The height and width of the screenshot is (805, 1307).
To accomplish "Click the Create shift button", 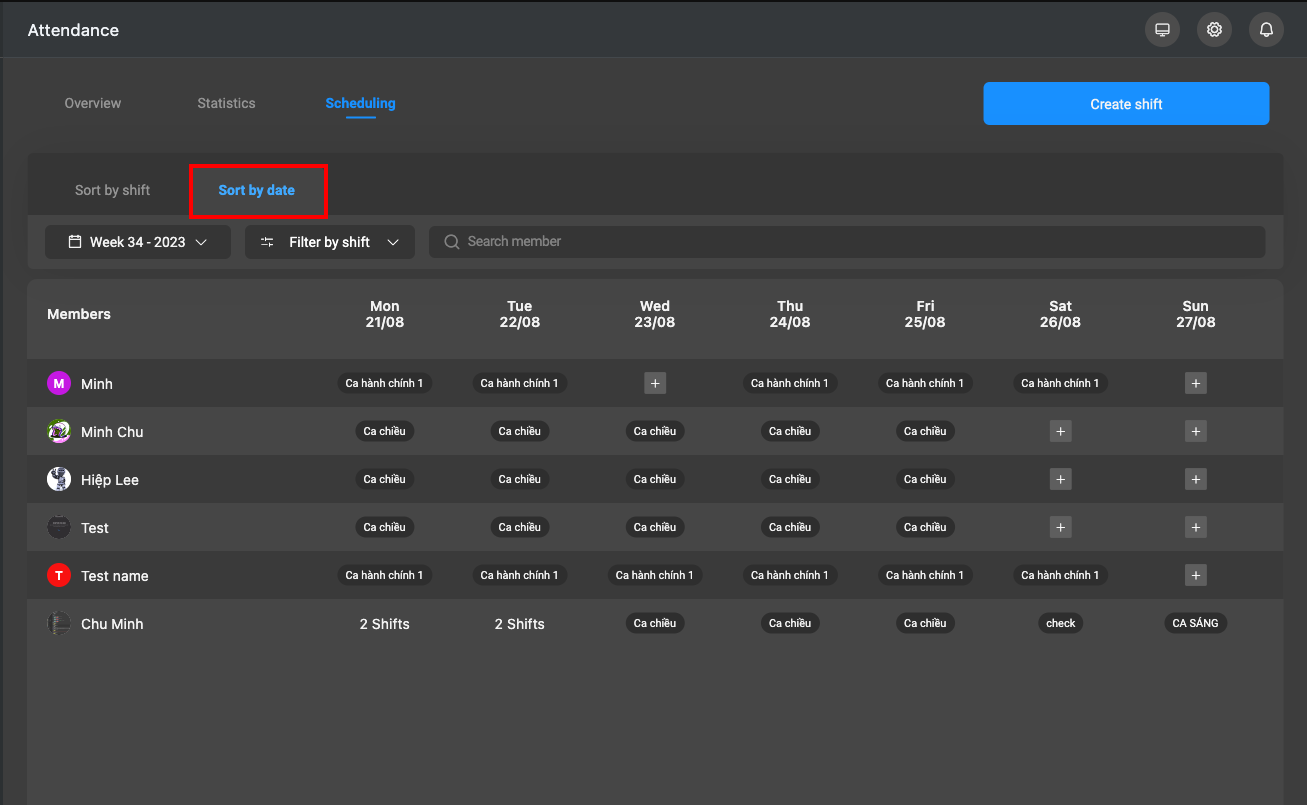I will click(x=1126, y=104).
